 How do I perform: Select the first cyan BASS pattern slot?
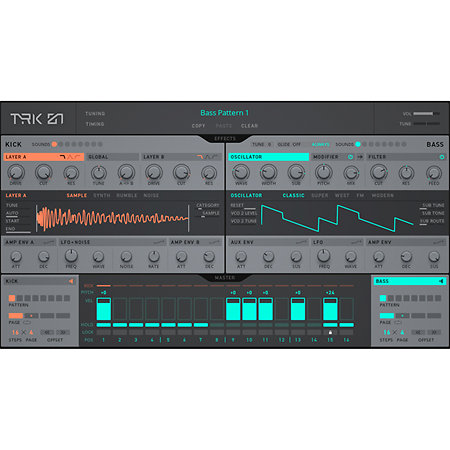click(383, 298)
